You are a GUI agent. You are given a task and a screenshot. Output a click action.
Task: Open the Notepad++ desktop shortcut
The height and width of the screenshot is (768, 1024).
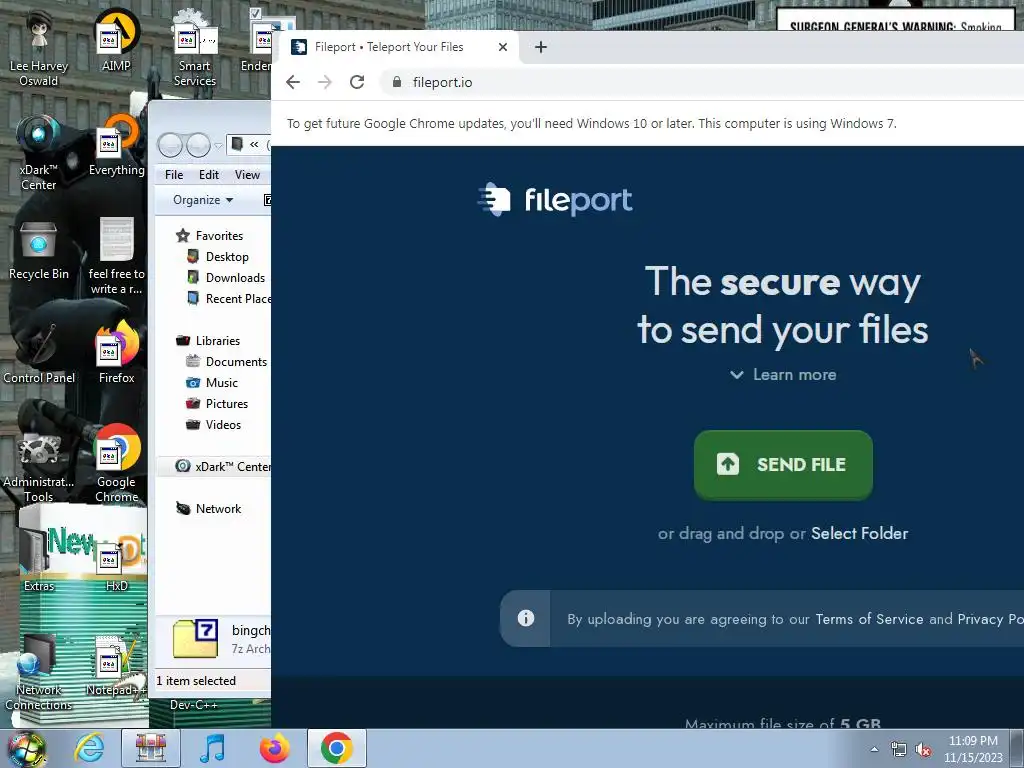[116, 666]
